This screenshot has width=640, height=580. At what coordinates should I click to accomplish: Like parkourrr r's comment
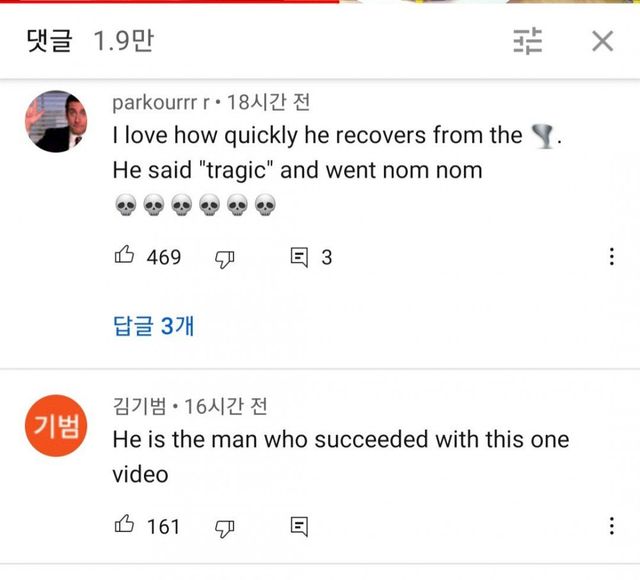(125, 257)
